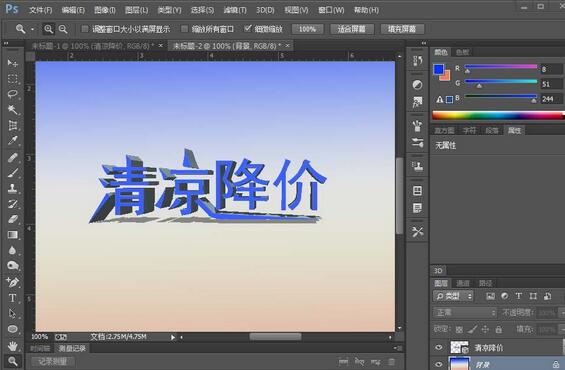The height and width of the screenshot is (370, 565).
Task: Open the zoom tool preset picker arrow
Action: coord(32,29)
